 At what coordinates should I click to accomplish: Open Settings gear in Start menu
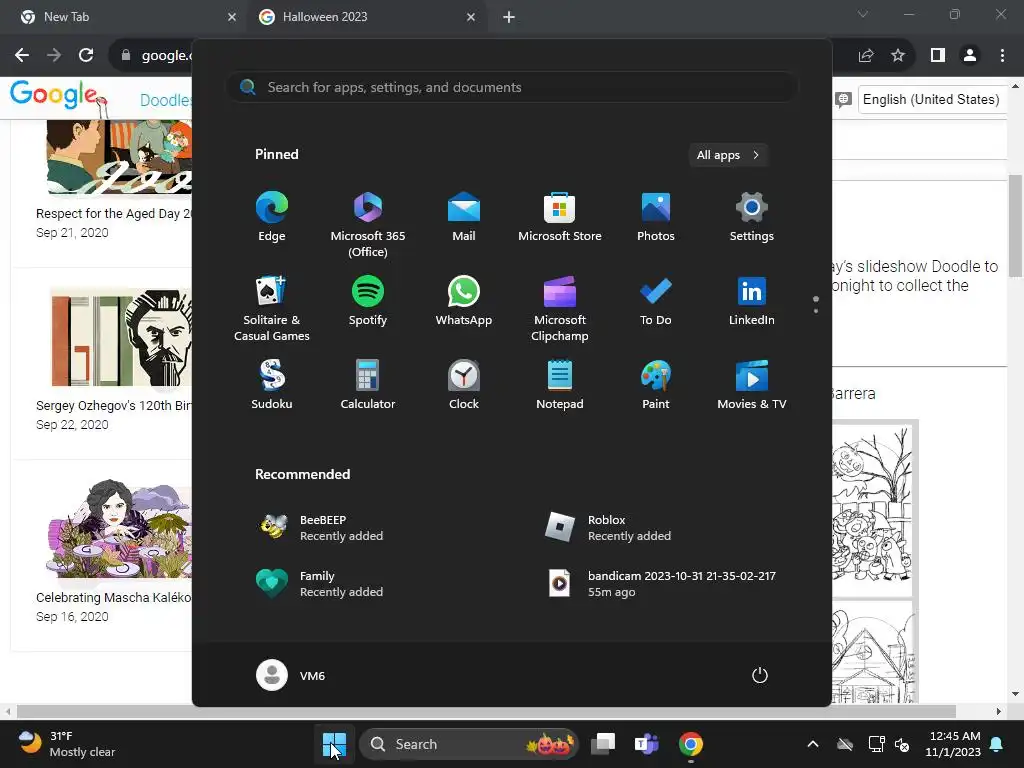pos(752,217)
